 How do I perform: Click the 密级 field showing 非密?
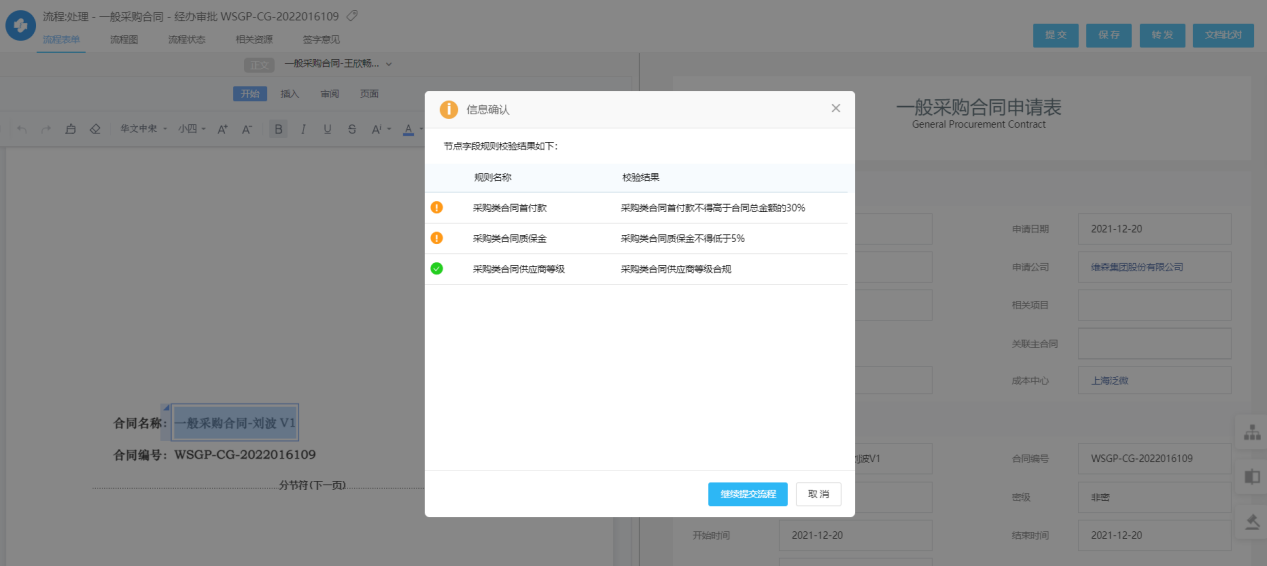click(x=1155, y=497)
